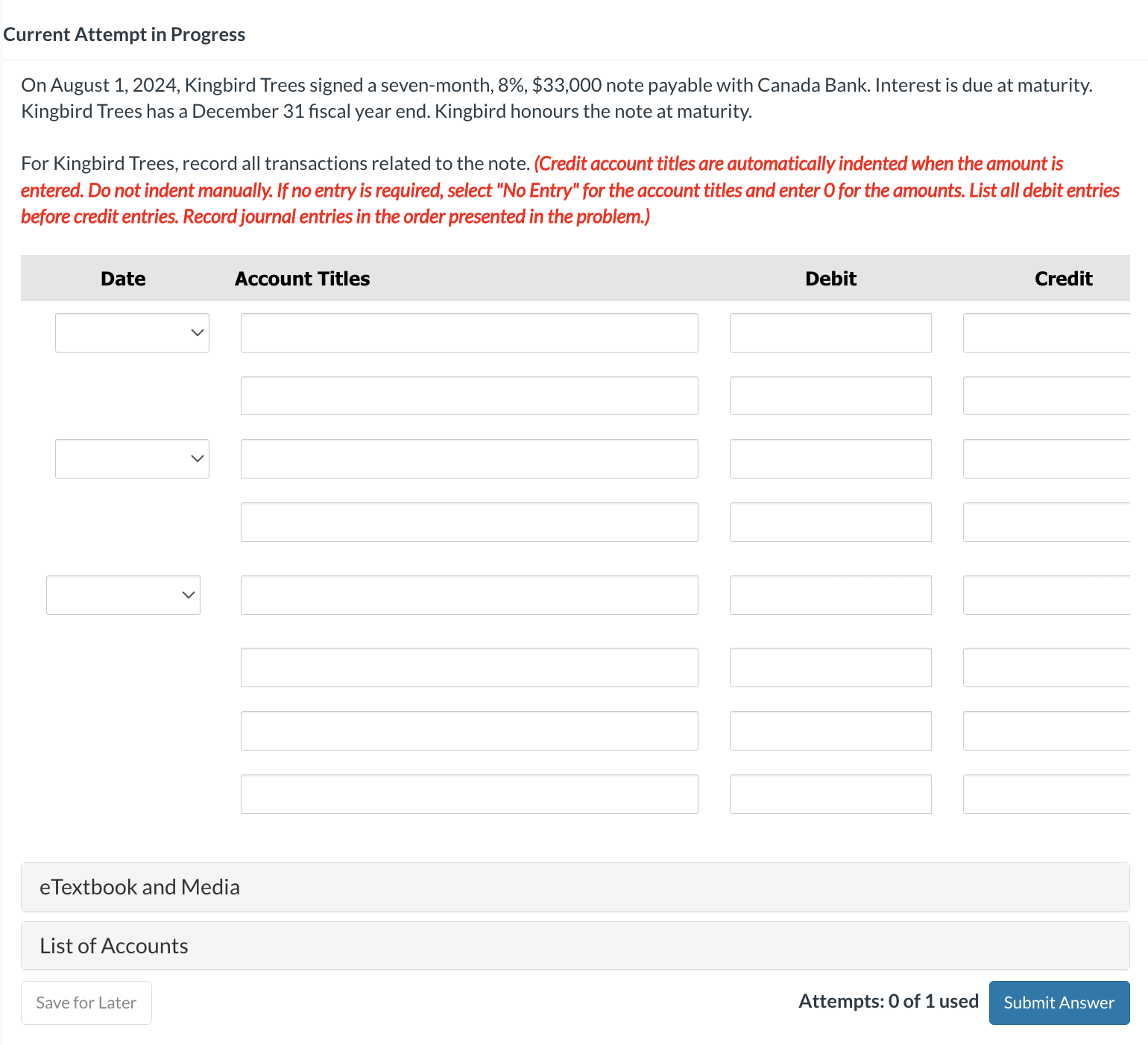Activate the Credit amount field in row two
Viewport: 1148px width, 1045px height.
[1047, 396]
